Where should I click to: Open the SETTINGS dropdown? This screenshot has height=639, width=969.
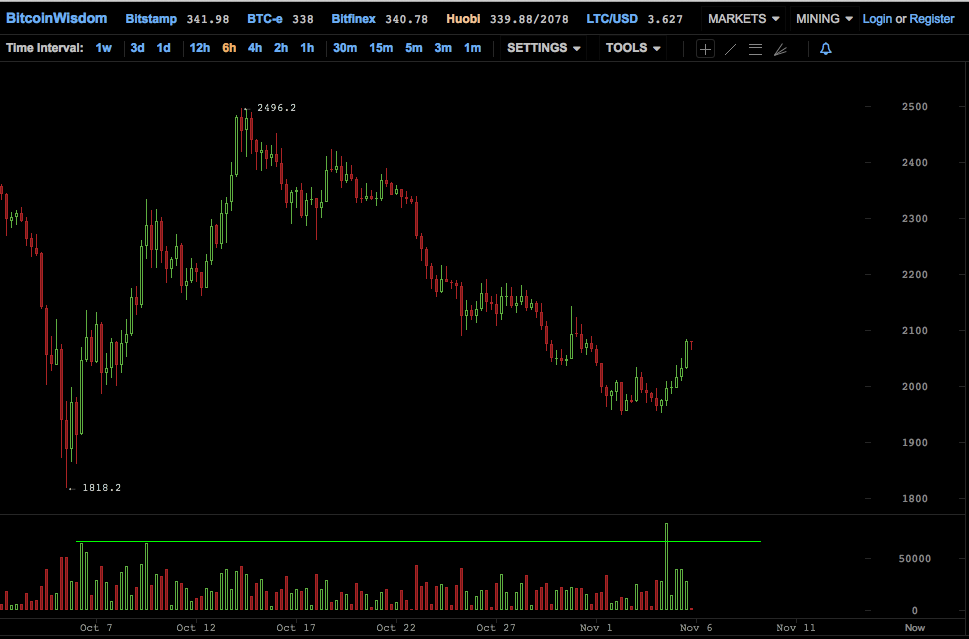[544, 48]
